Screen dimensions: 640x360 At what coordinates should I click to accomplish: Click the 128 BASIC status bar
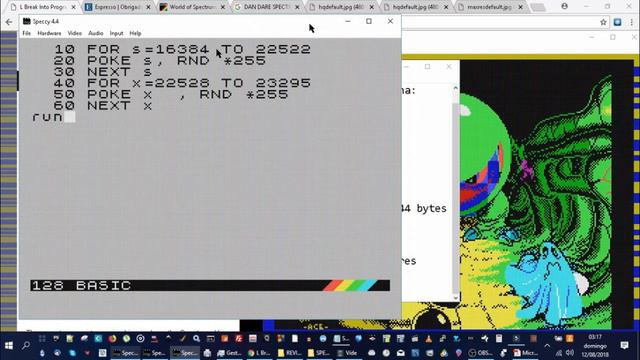(x=210, y=285)
